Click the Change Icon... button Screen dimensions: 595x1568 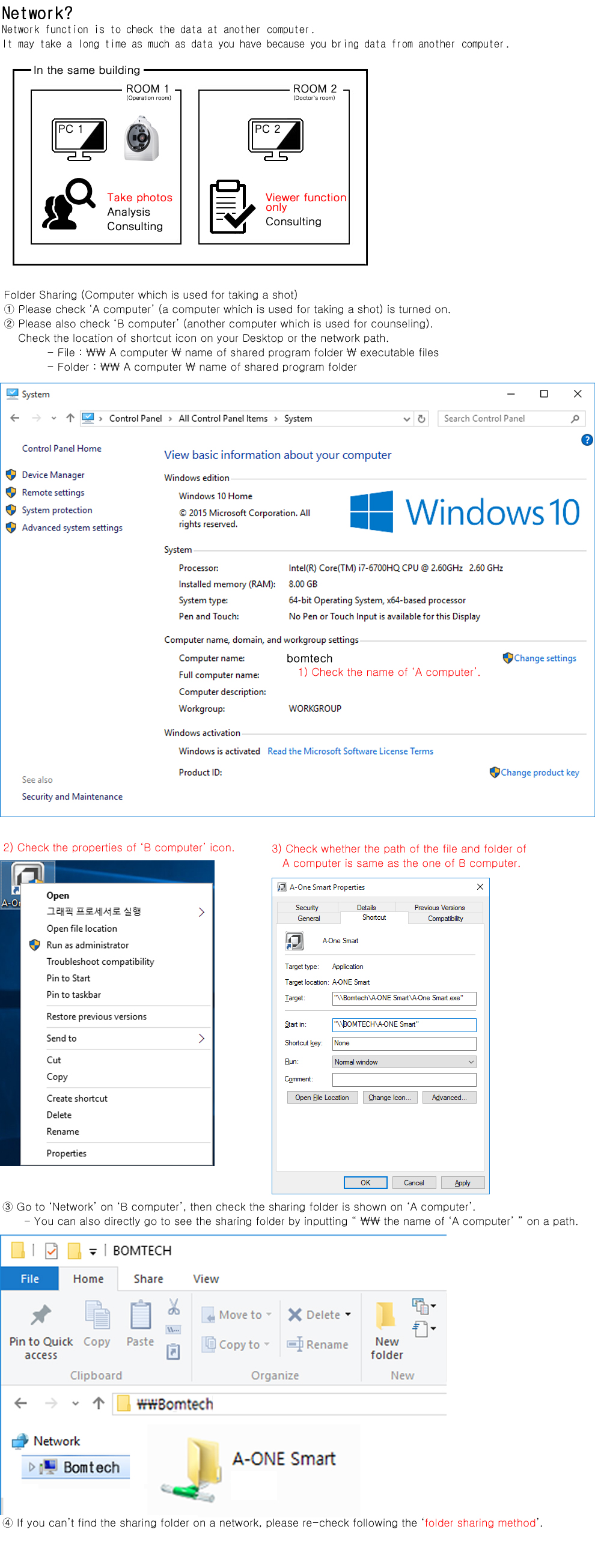click(x=390, y=1098)
